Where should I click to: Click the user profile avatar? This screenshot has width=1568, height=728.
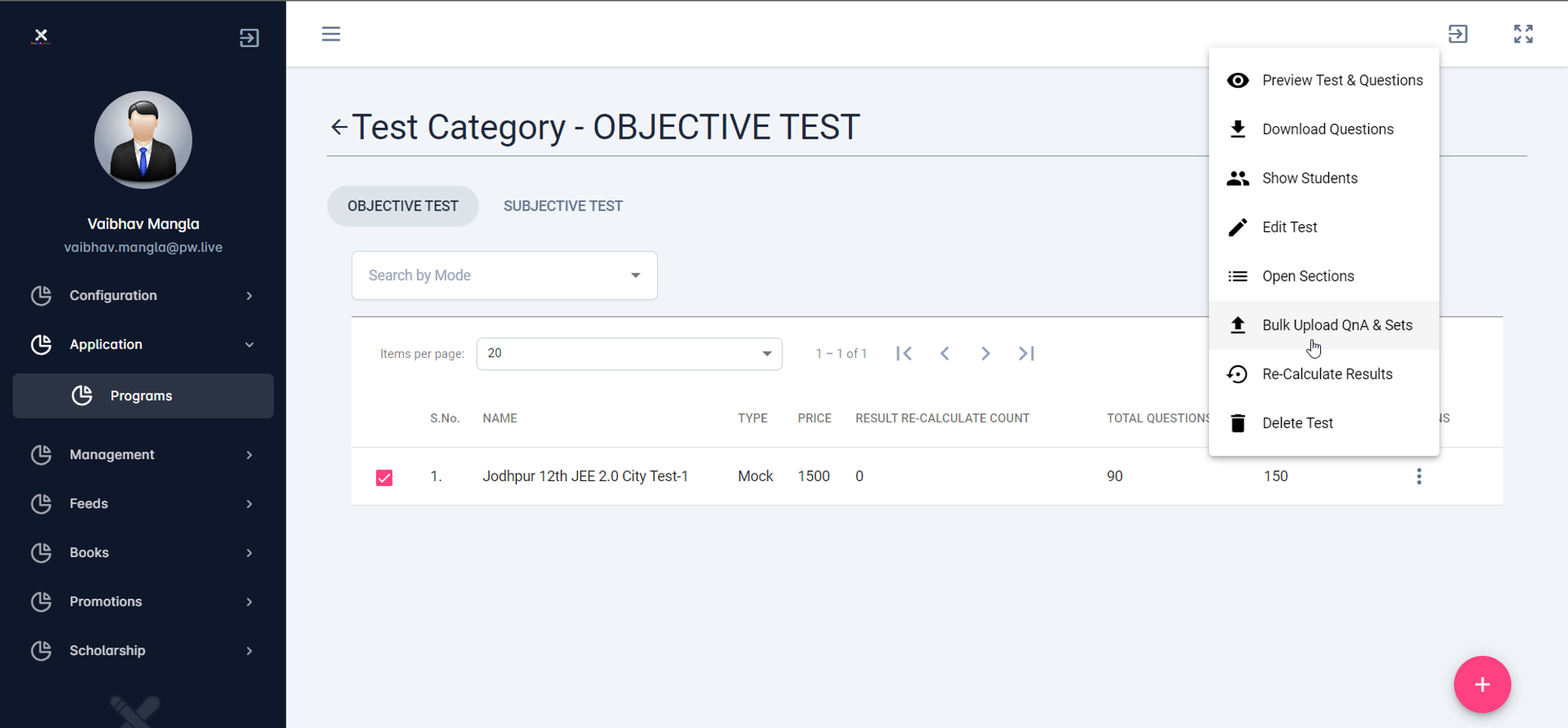(143, 139)
